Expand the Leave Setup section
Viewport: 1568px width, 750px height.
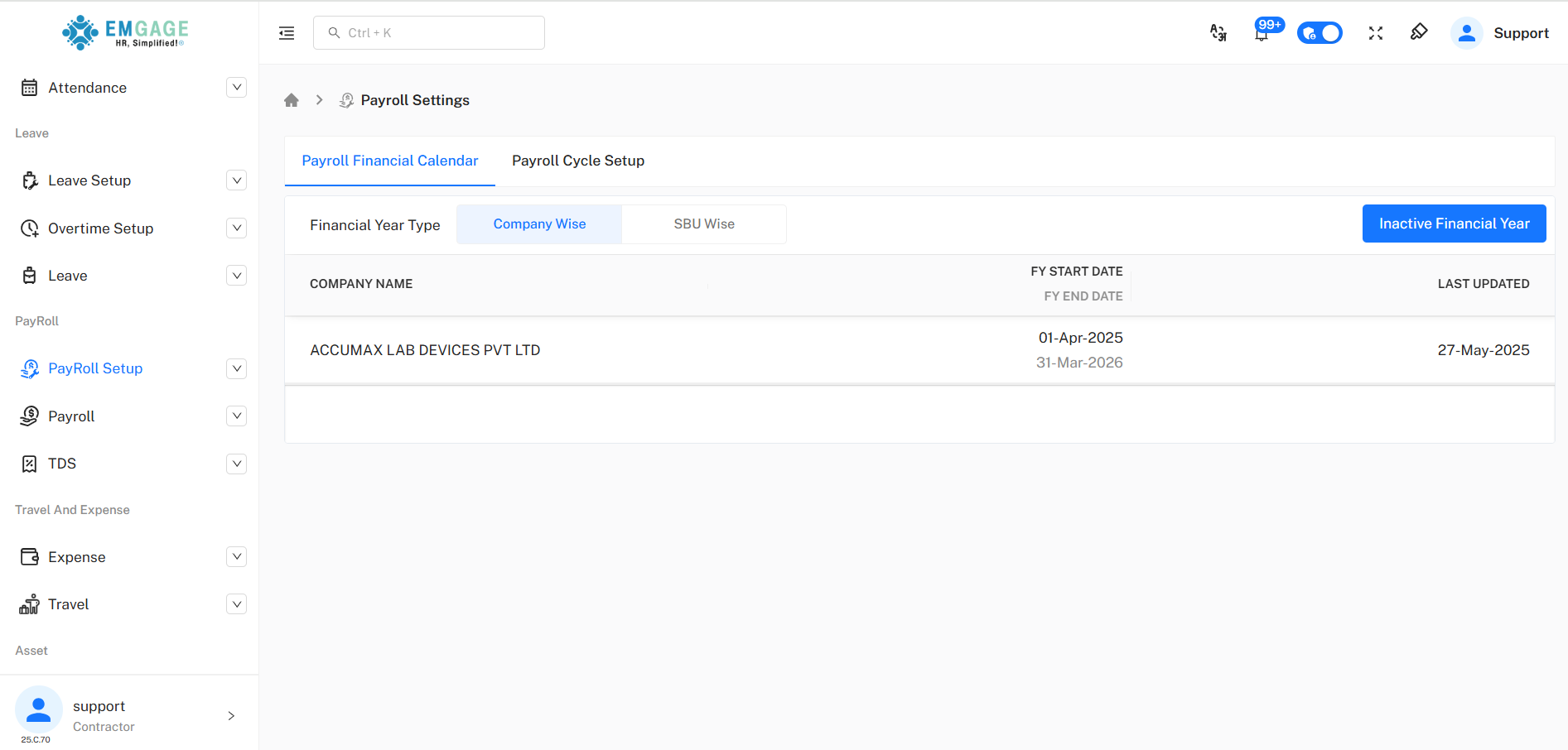coord(237,180)
